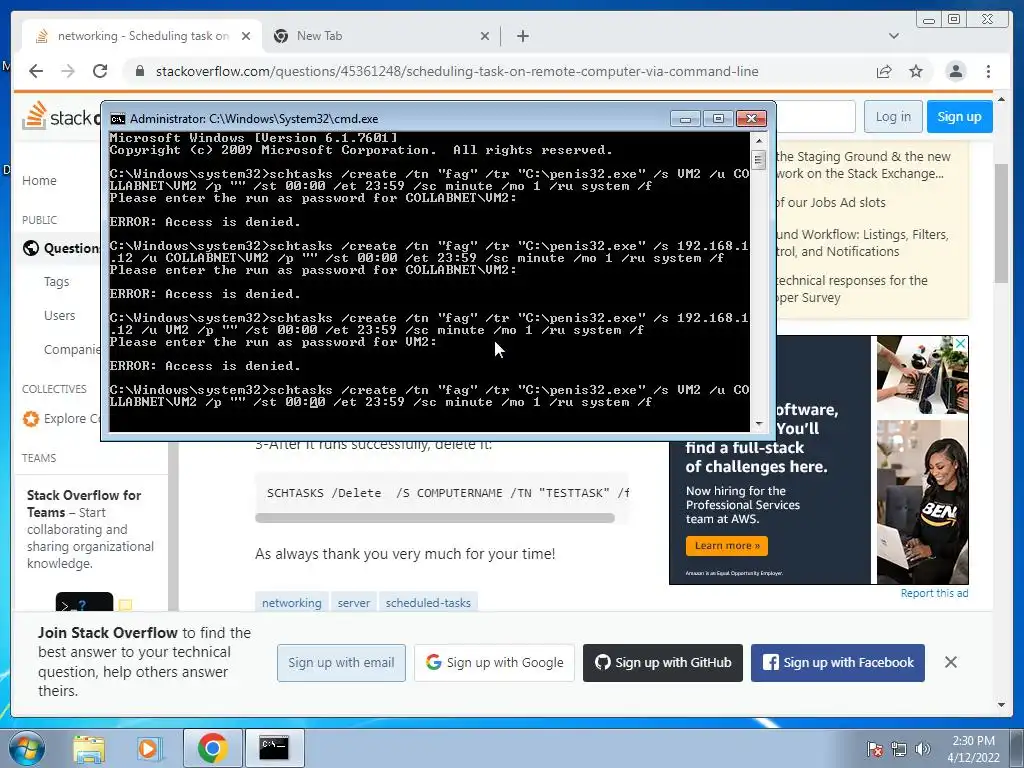Open a new tab with plus button
Screen dimensions: 1024x768
click(x=522, y=36)
